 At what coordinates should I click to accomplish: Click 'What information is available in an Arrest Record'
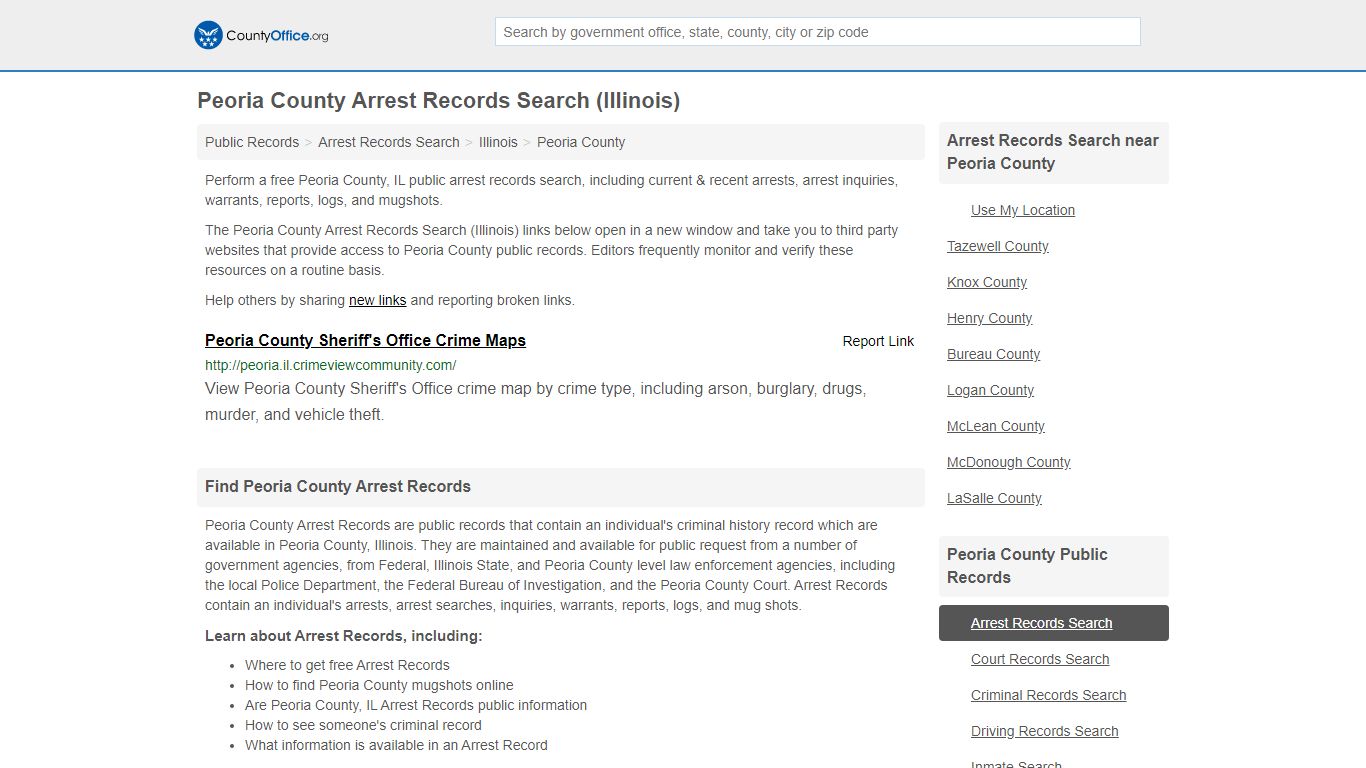coord(396,745)
